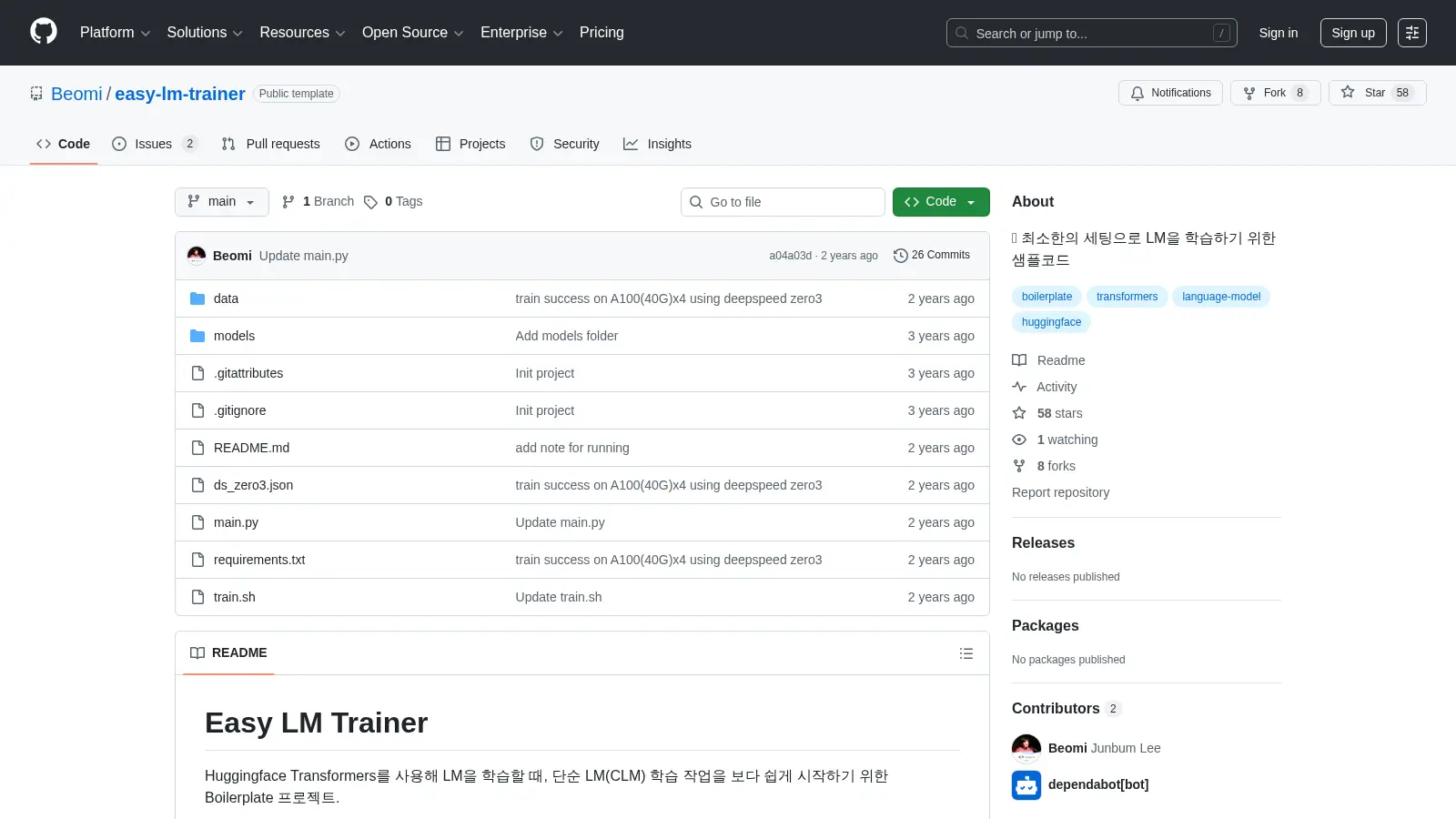Open commit hash a04a03d
Image resolution: width=1456 pixels, height=819 pixels.
790,256
